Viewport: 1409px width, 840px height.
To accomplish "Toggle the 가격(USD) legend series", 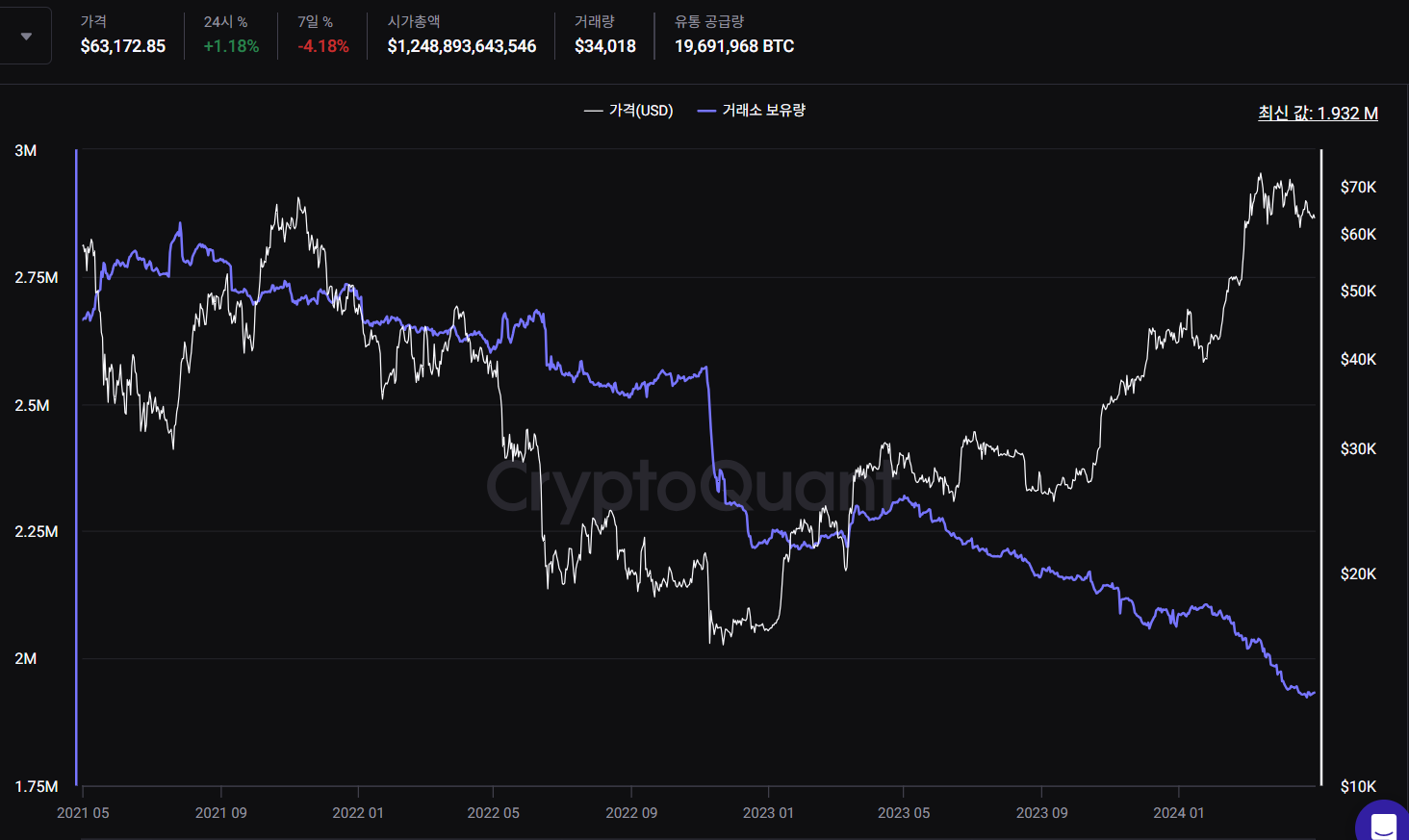I will pos(628,111).
